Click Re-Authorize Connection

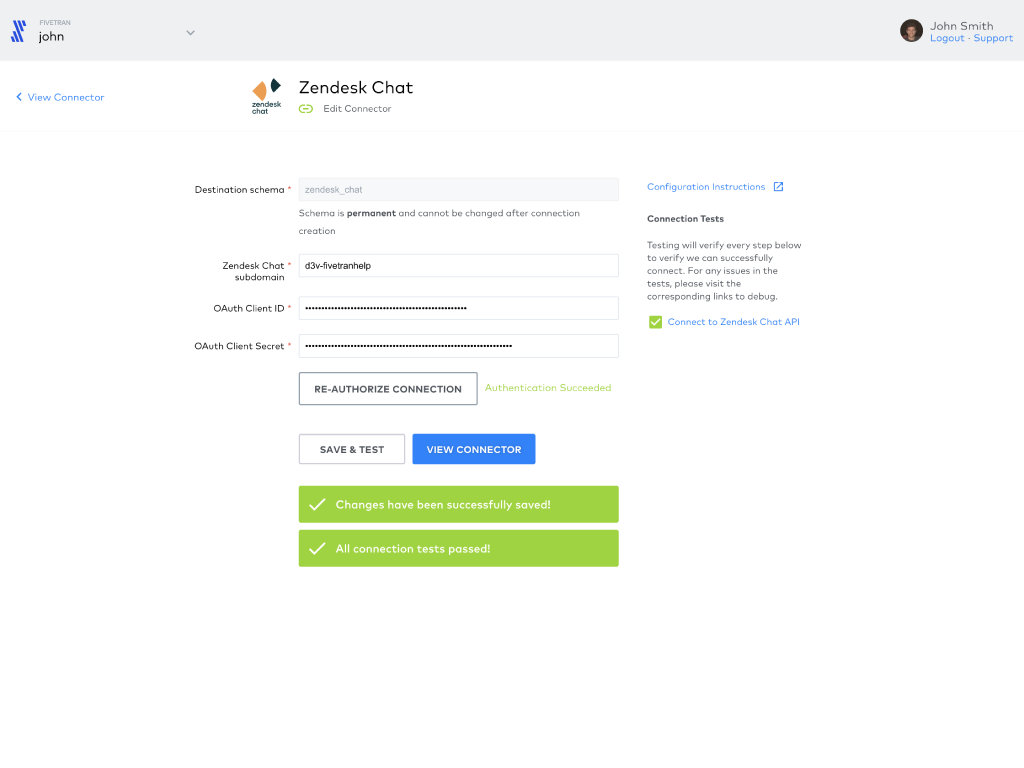coord(387,388)
